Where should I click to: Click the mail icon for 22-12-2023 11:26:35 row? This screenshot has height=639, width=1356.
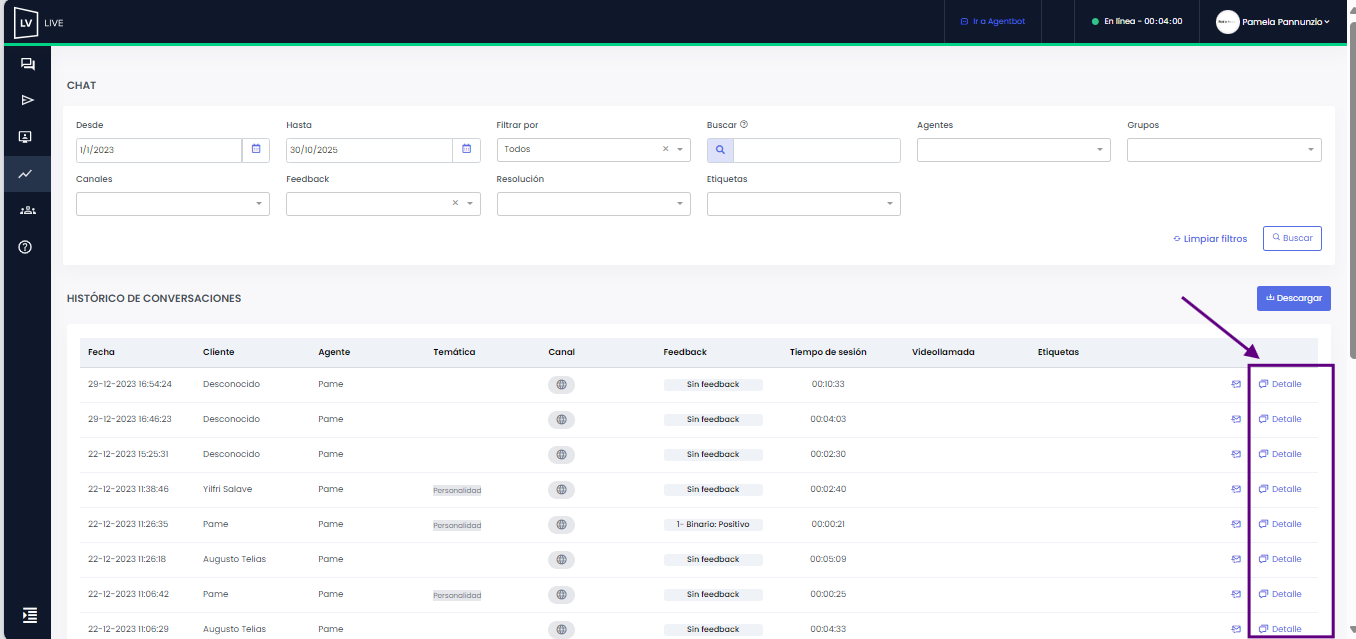[1236, 524]
